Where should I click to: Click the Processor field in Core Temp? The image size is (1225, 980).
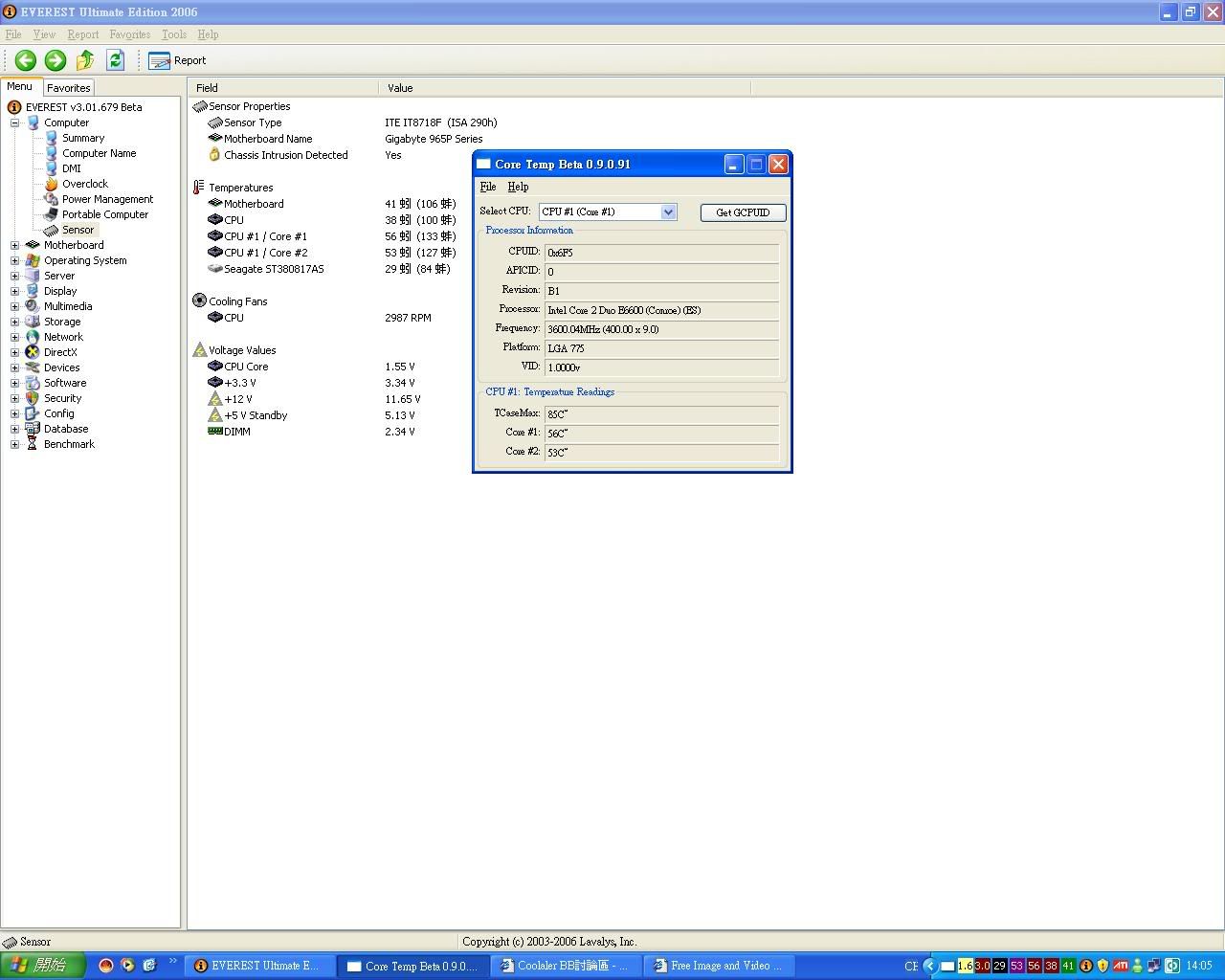click(661, 310)
